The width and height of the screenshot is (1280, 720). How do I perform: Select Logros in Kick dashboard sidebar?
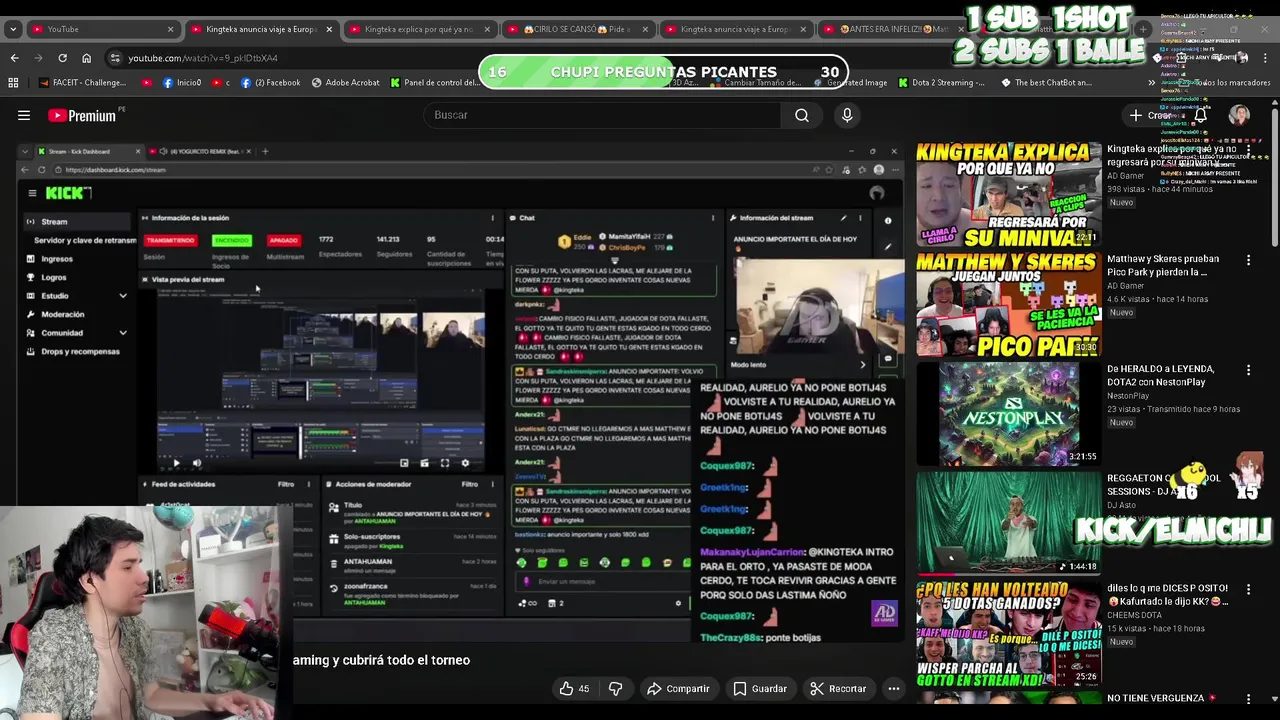[54, 277]
